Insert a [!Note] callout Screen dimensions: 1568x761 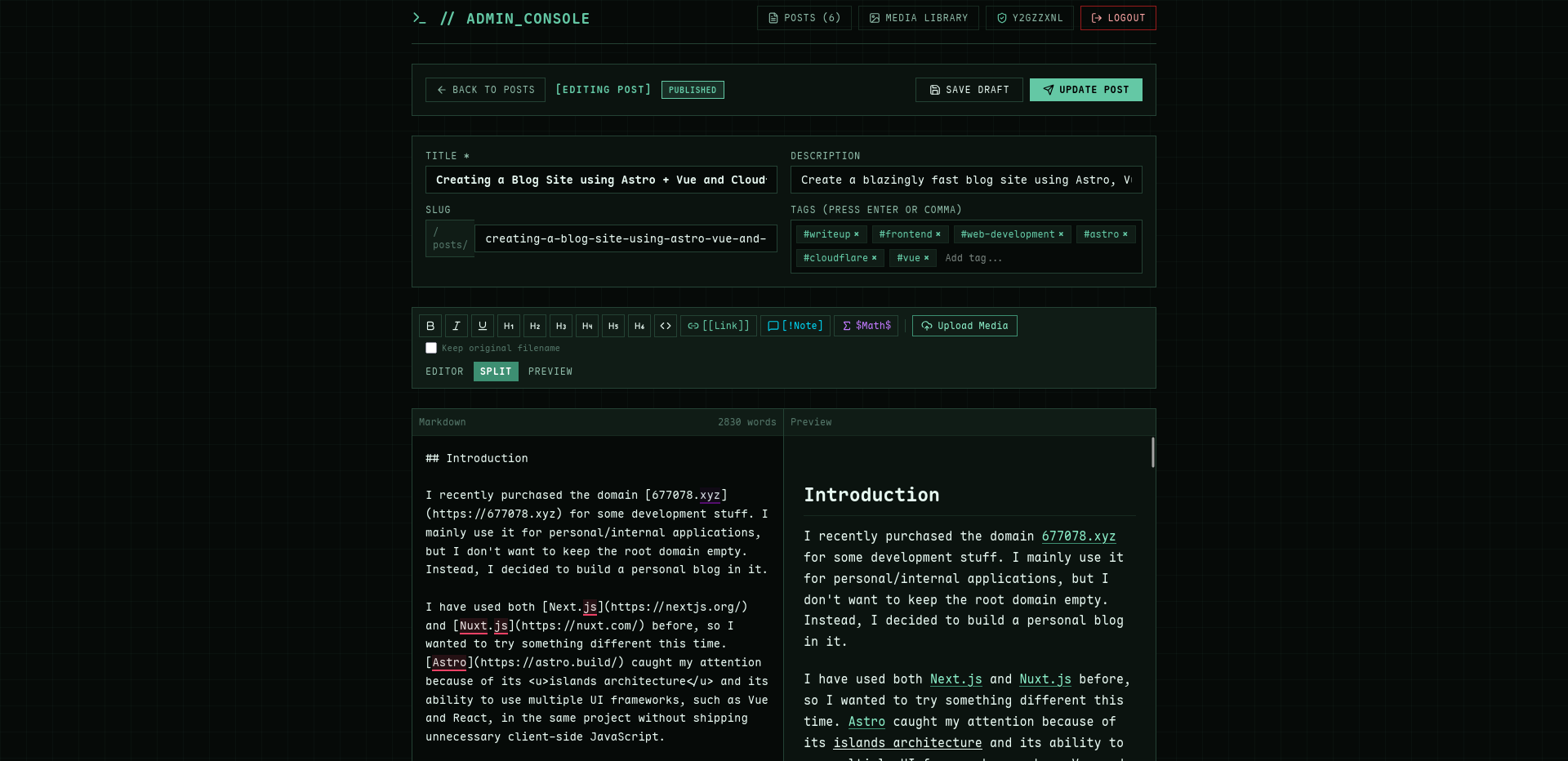click(x=795, y=326)
